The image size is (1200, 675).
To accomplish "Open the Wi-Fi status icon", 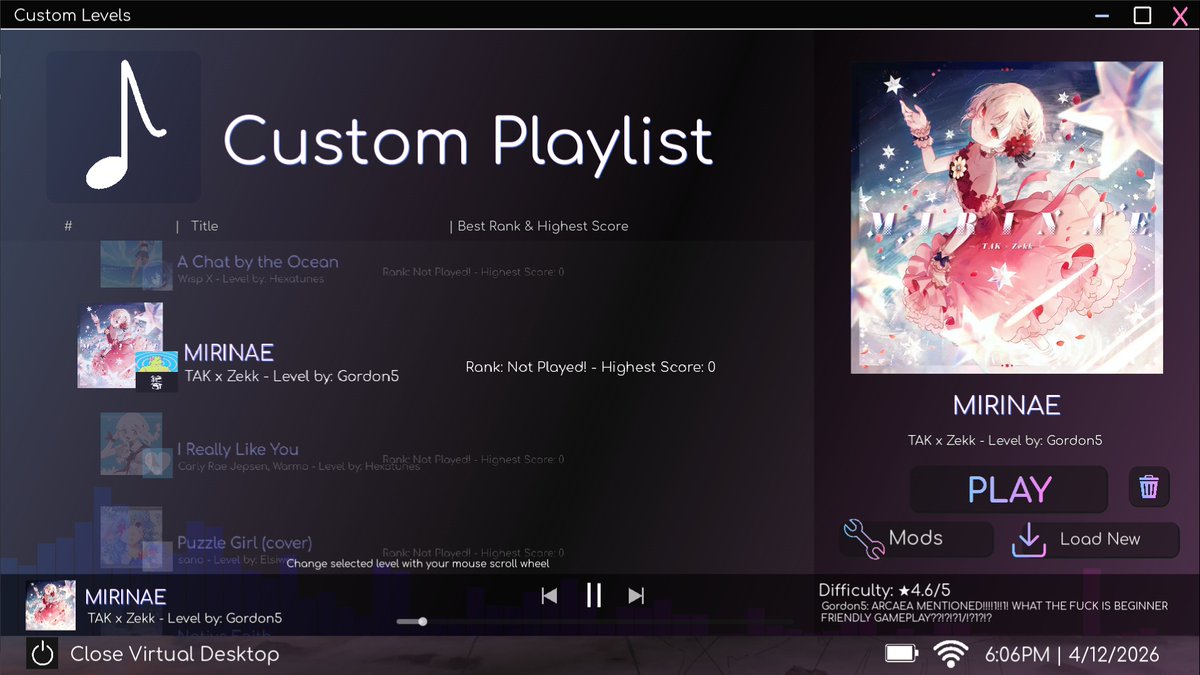I will pyautogui.click(x=951, y=654).
